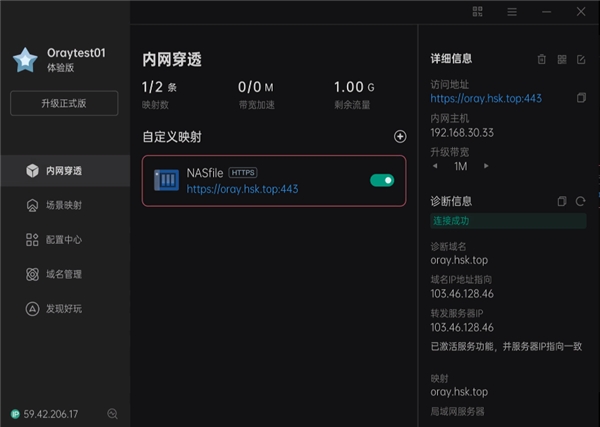Image resolution: width=600 pixels, height=427 pixels.
Task: Click 映射 value oray.hsk.top
Action: [x=459, y=392]
